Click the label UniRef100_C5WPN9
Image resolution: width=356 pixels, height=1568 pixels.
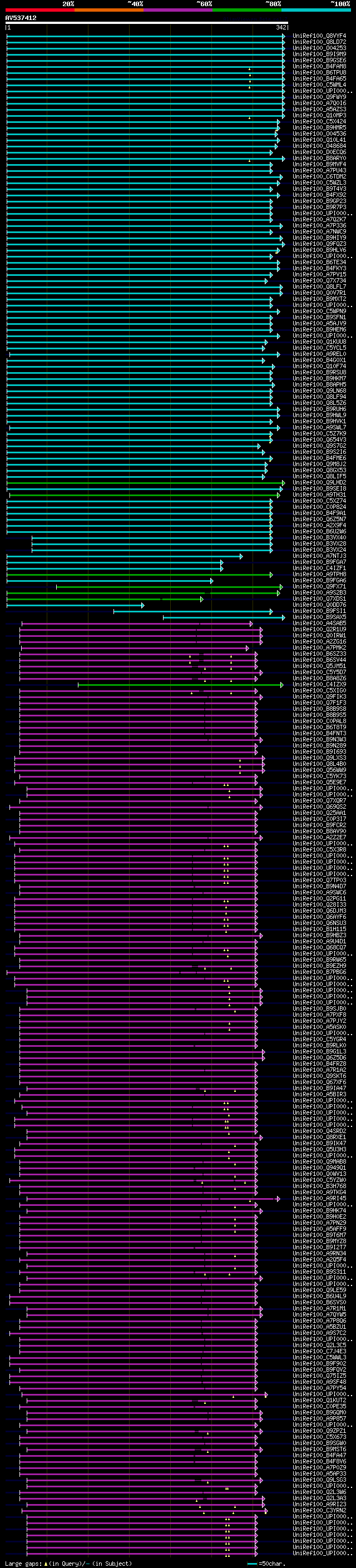[x=319, y=311]
